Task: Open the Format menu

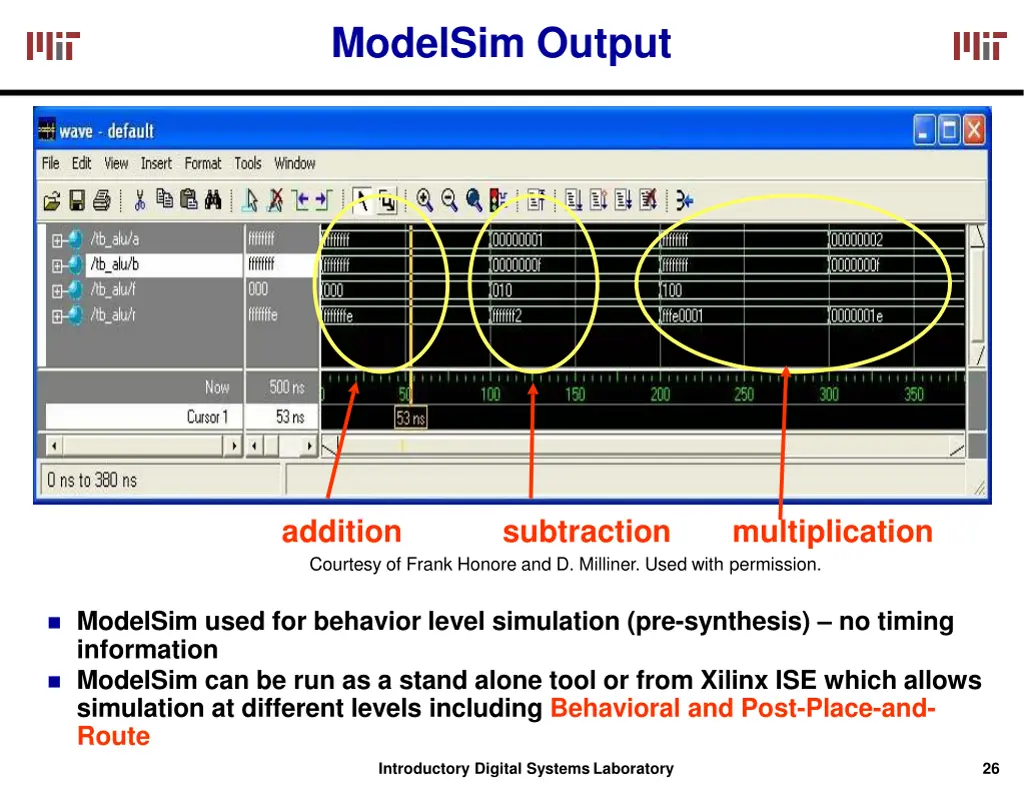Action: 202,163
